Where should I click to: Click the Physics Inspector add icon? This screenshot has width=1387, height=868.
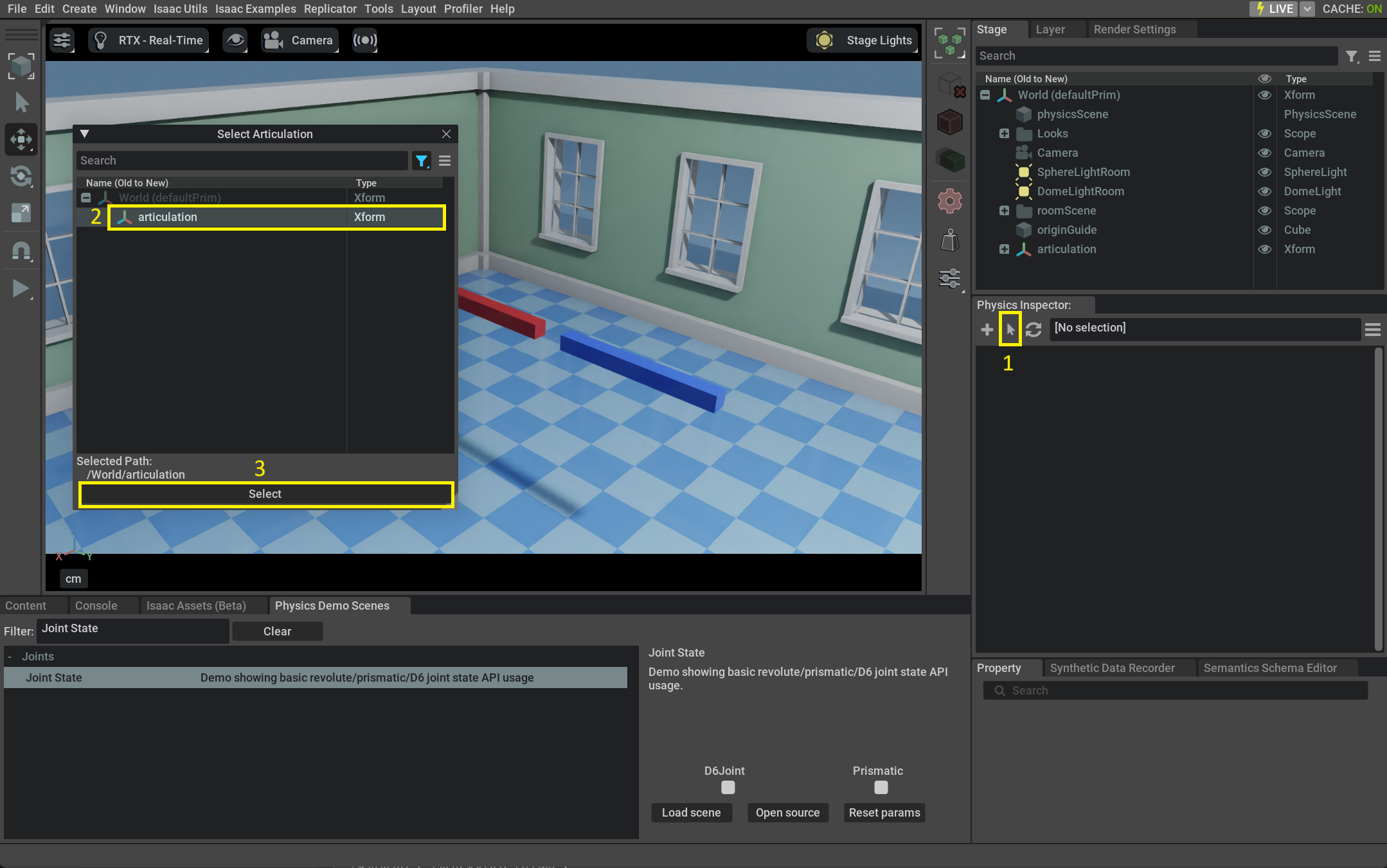[987, 330]
